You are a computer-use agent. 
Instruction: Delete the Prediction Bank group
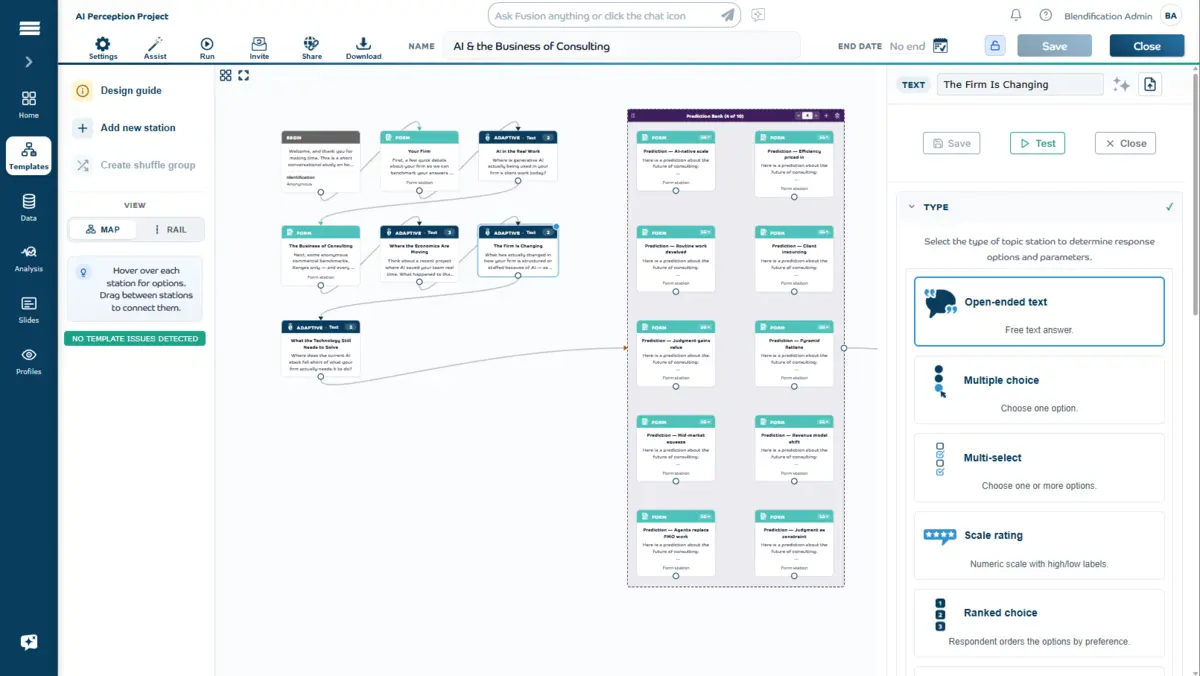[x=837, y=116]
